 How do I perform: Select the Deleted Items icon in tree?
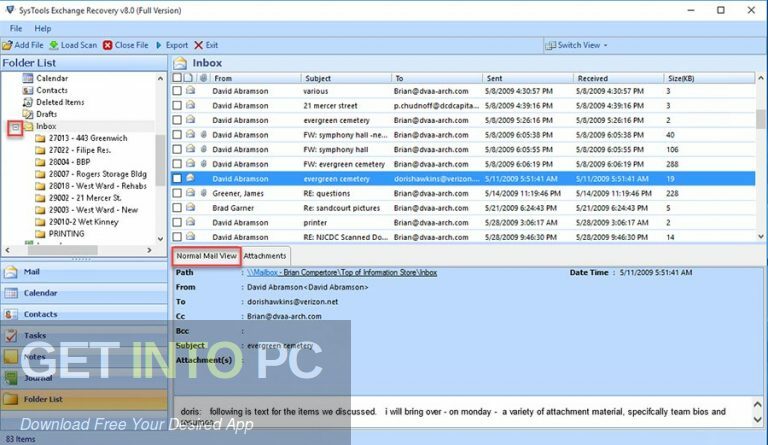pyautogui.click(x=28, y=102)
